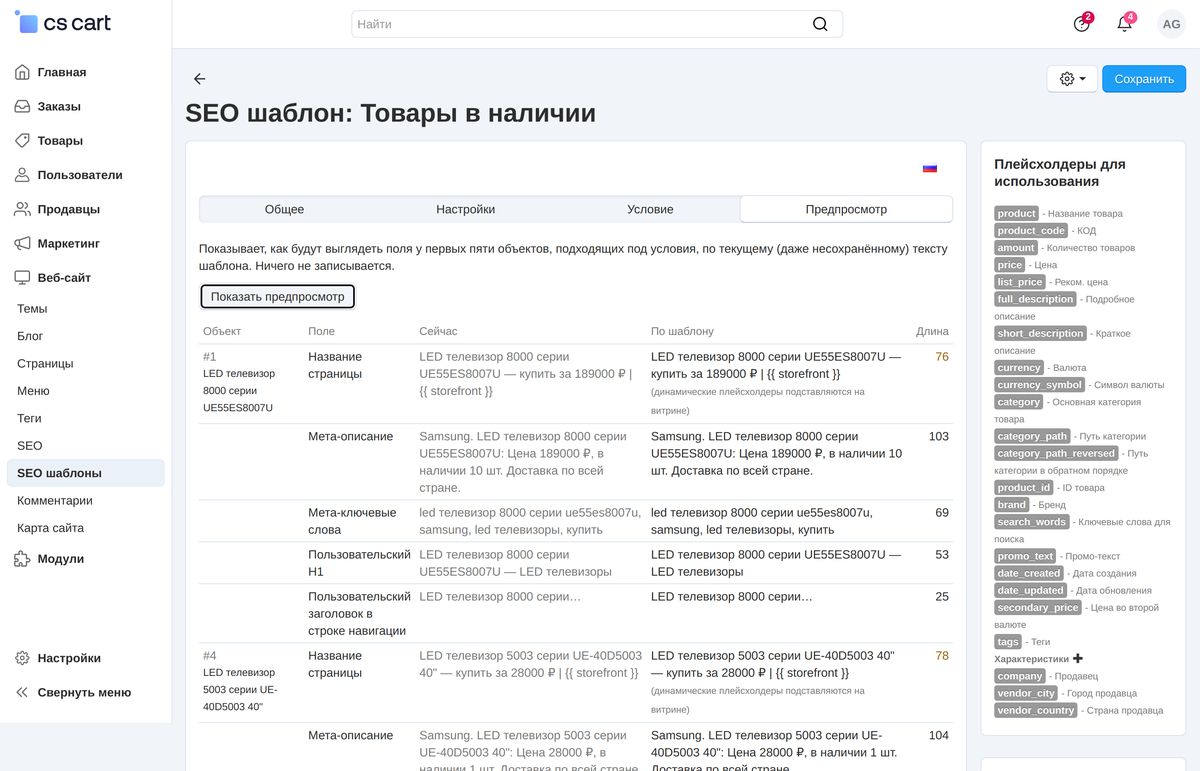
Task: Go back with the arrow icon
Action: click(x=199, y=79)
